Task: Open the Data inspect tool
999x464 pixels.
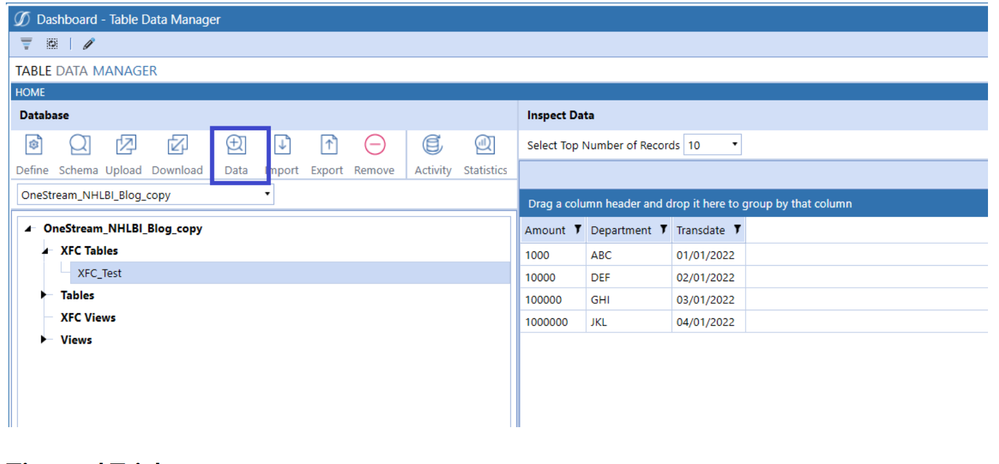Action: [x=236, y=145]
